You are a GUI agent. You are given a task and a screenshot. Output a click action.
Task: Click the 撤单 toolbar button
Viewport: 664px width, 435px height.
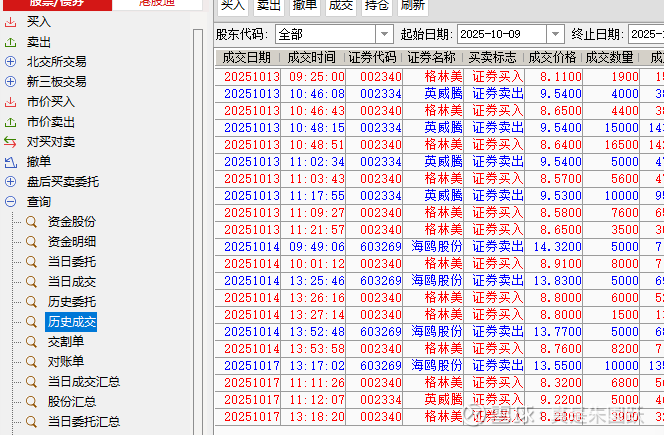[x=305, y=6]
